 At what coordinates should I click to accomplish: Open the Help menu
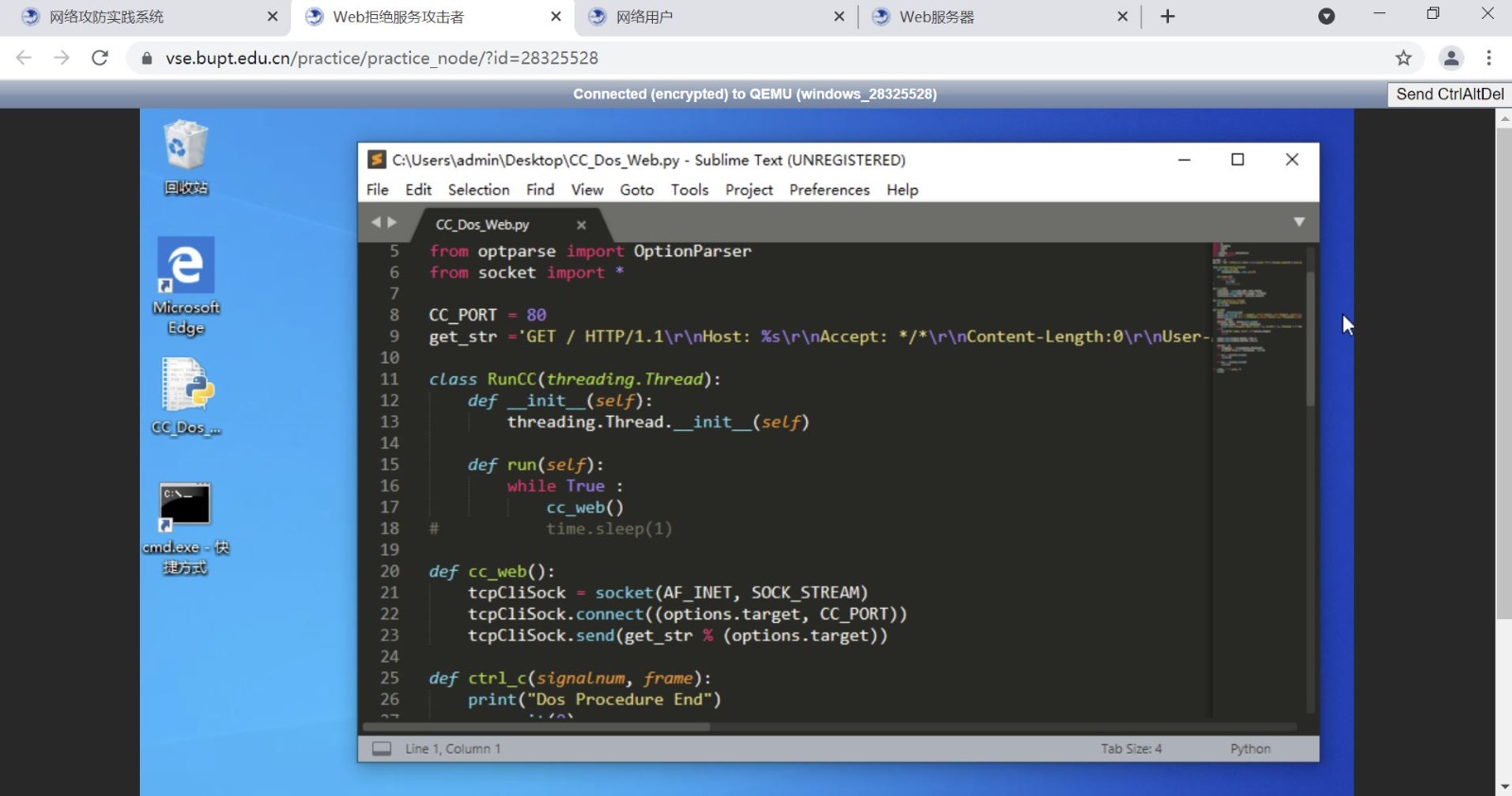902,190
